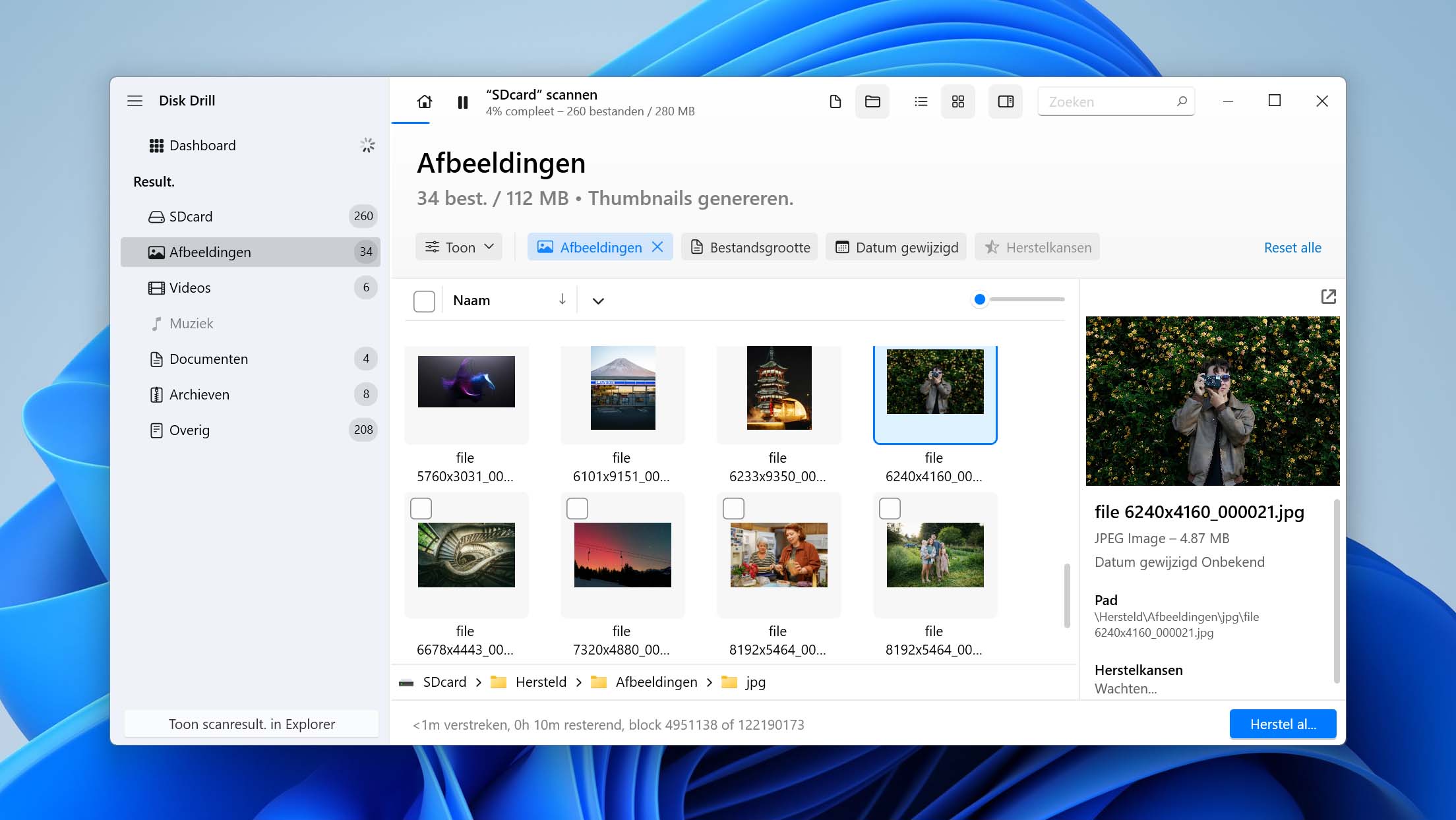
Task: Select Videos category in sidebar
Action: point(251,287)
